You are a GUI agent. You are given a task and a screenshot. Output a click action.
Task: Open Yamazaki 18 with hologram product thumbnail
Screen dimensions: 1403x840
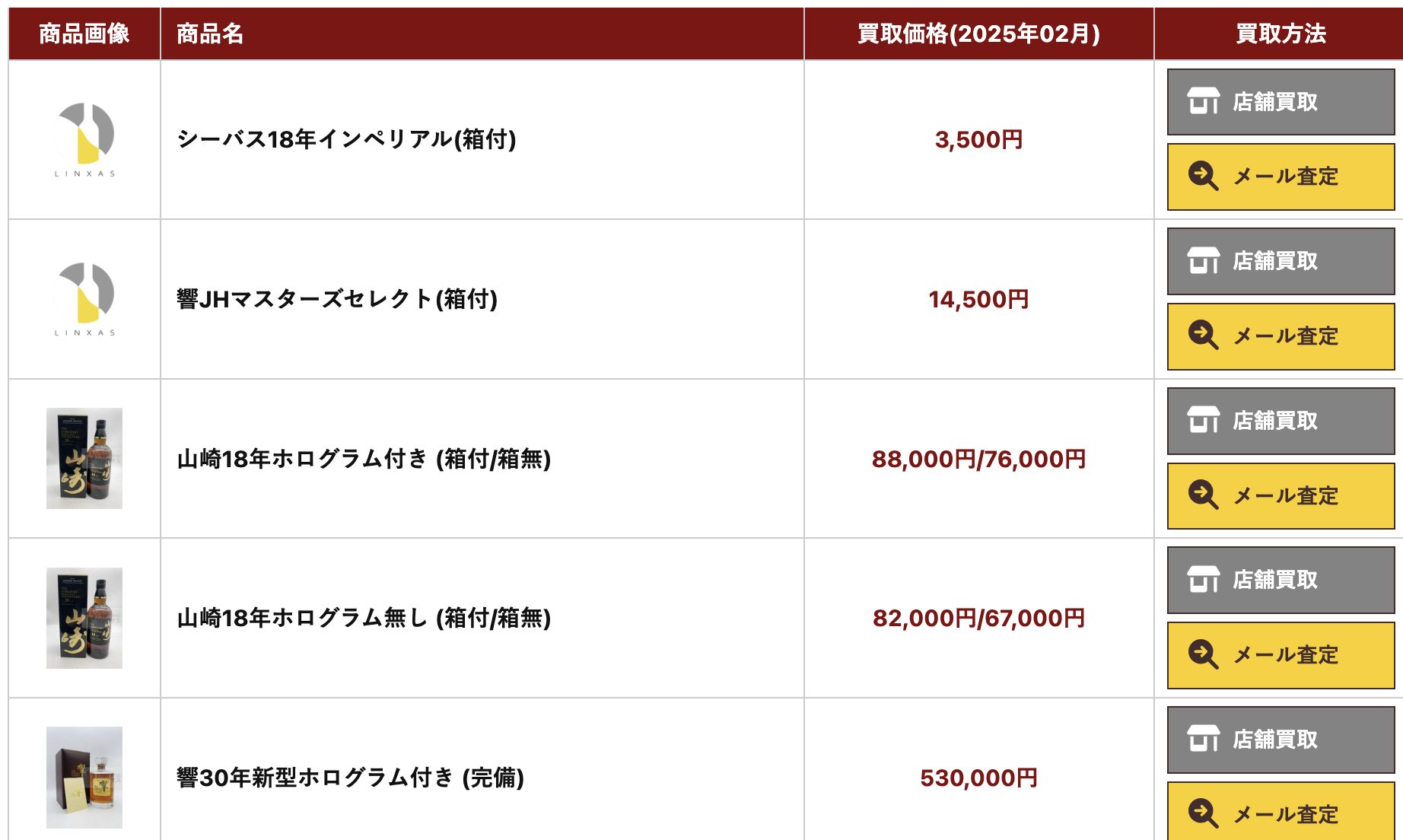pos(84,459)
